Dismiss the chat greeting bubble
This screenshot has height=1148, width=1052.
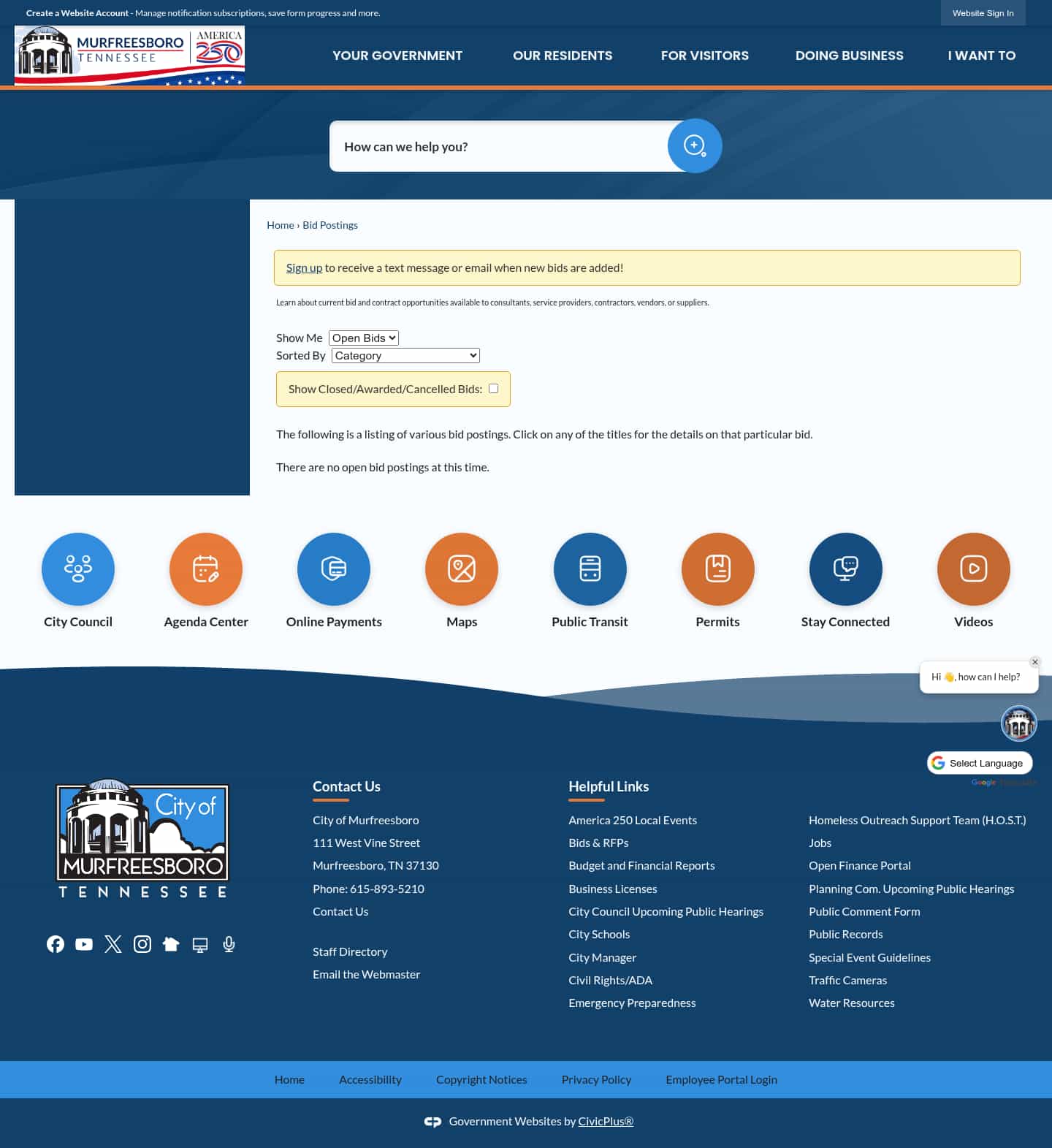(x=1034, y=662)
